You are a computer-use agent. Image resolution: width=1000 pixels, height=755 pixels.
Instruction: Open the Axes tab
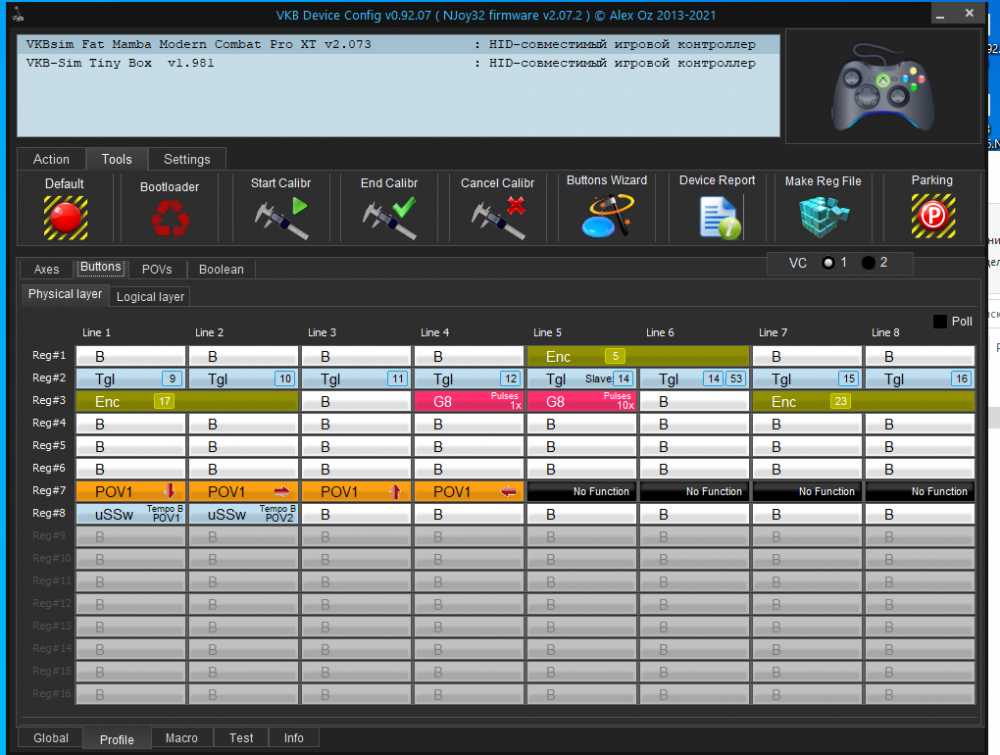point(47,269)
